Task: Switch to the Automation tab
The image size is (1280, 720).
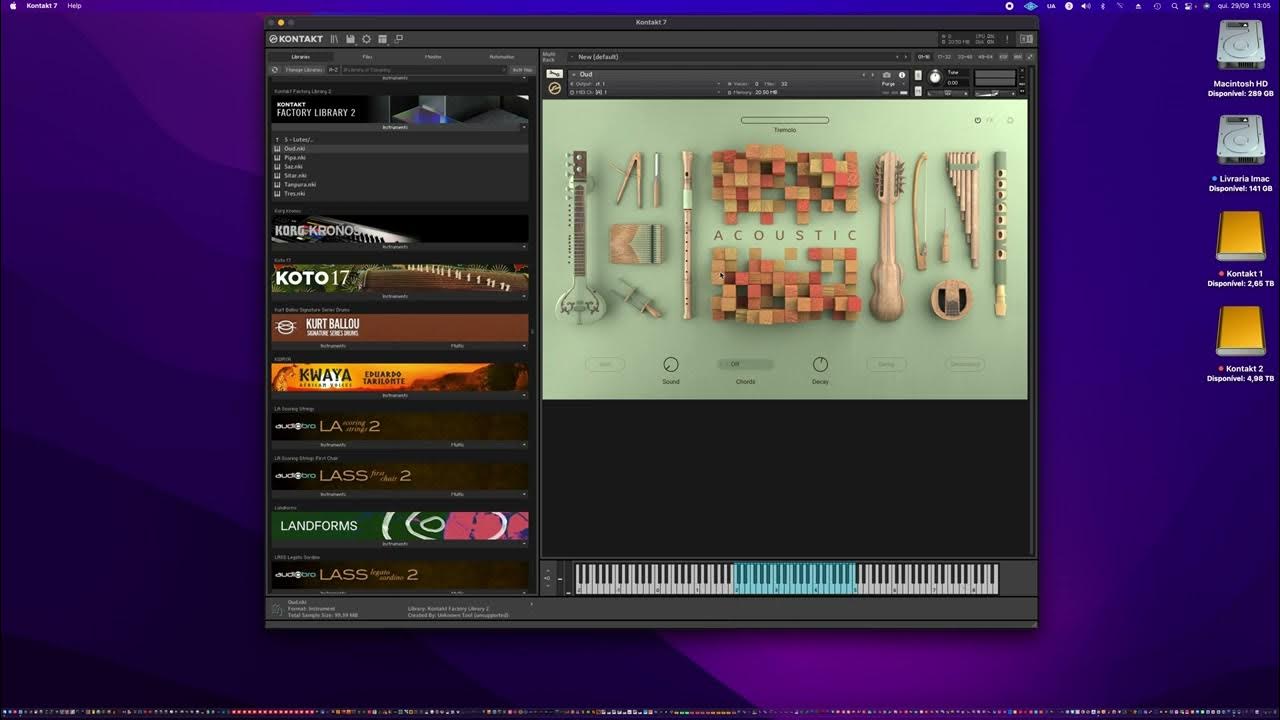Action: coord(502,57)
